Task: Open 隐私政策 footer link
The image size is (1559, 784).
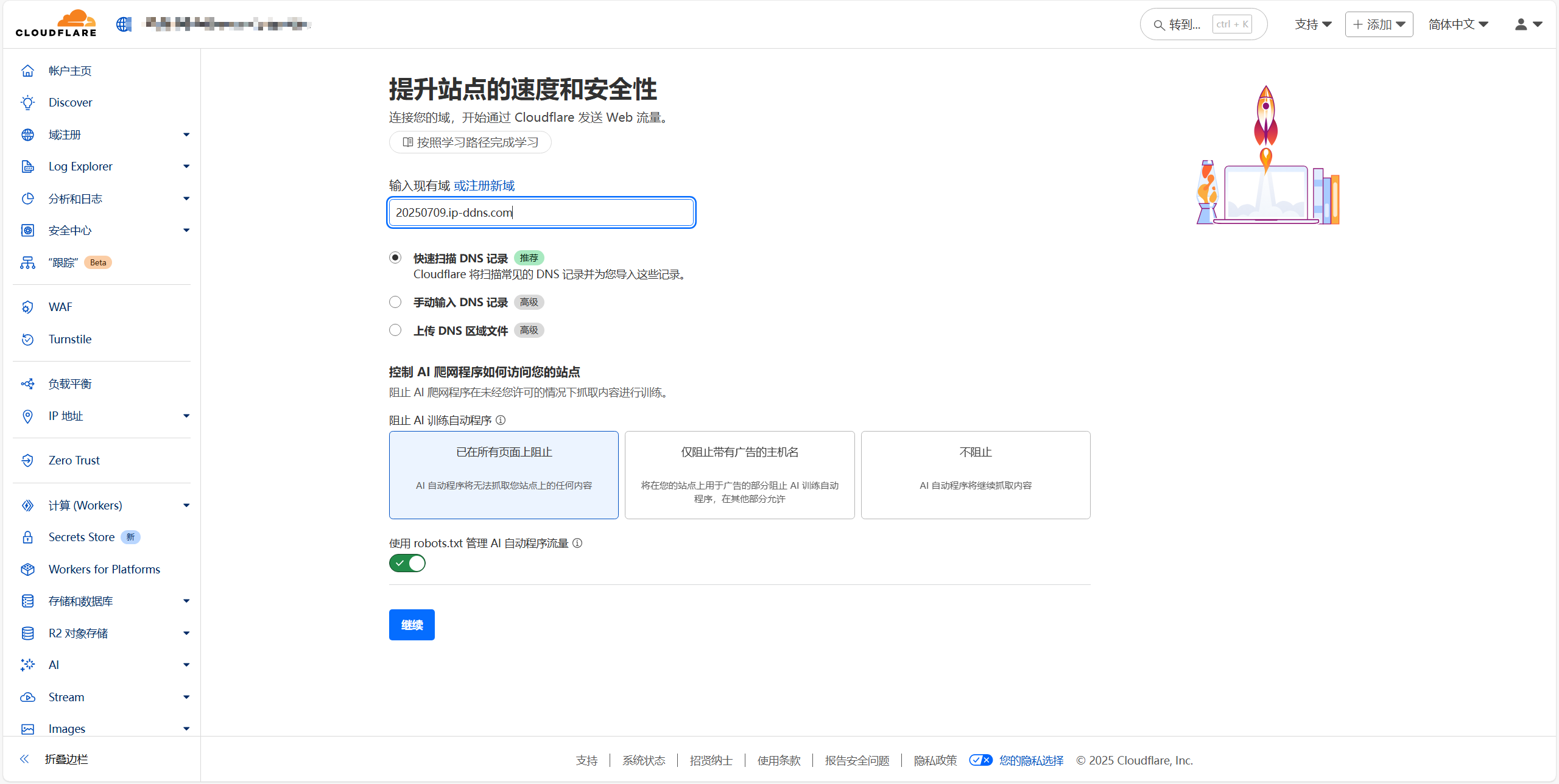Action: (x=935, y=760)
